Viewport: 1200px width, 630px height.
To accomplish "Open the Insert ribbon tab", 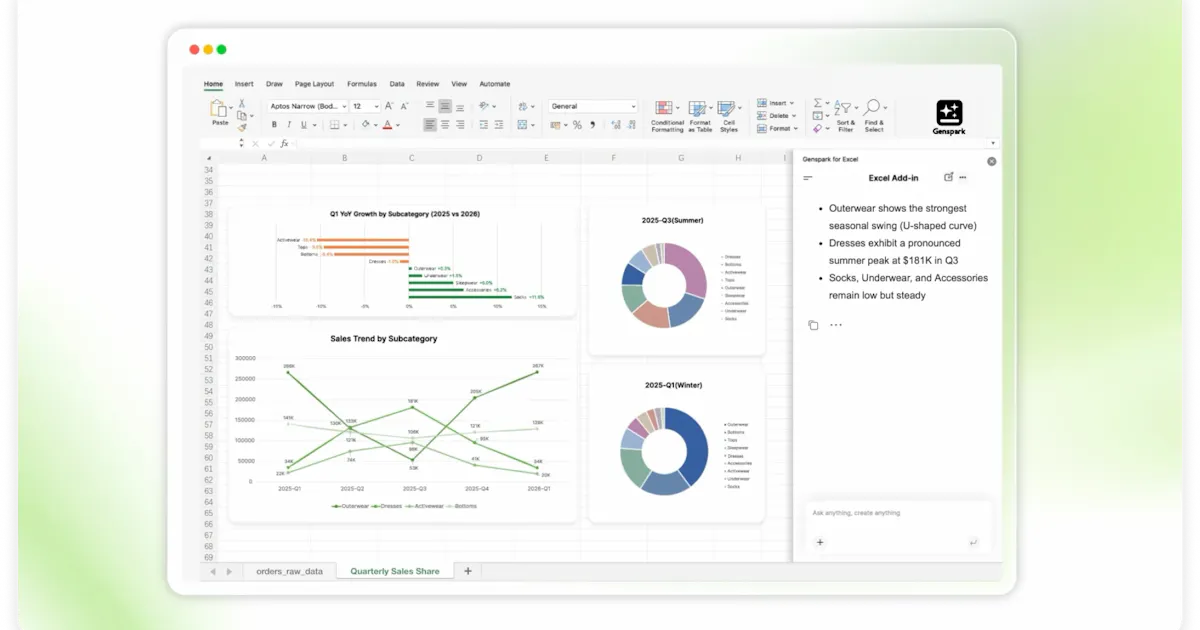I will [x=244, y=84].
